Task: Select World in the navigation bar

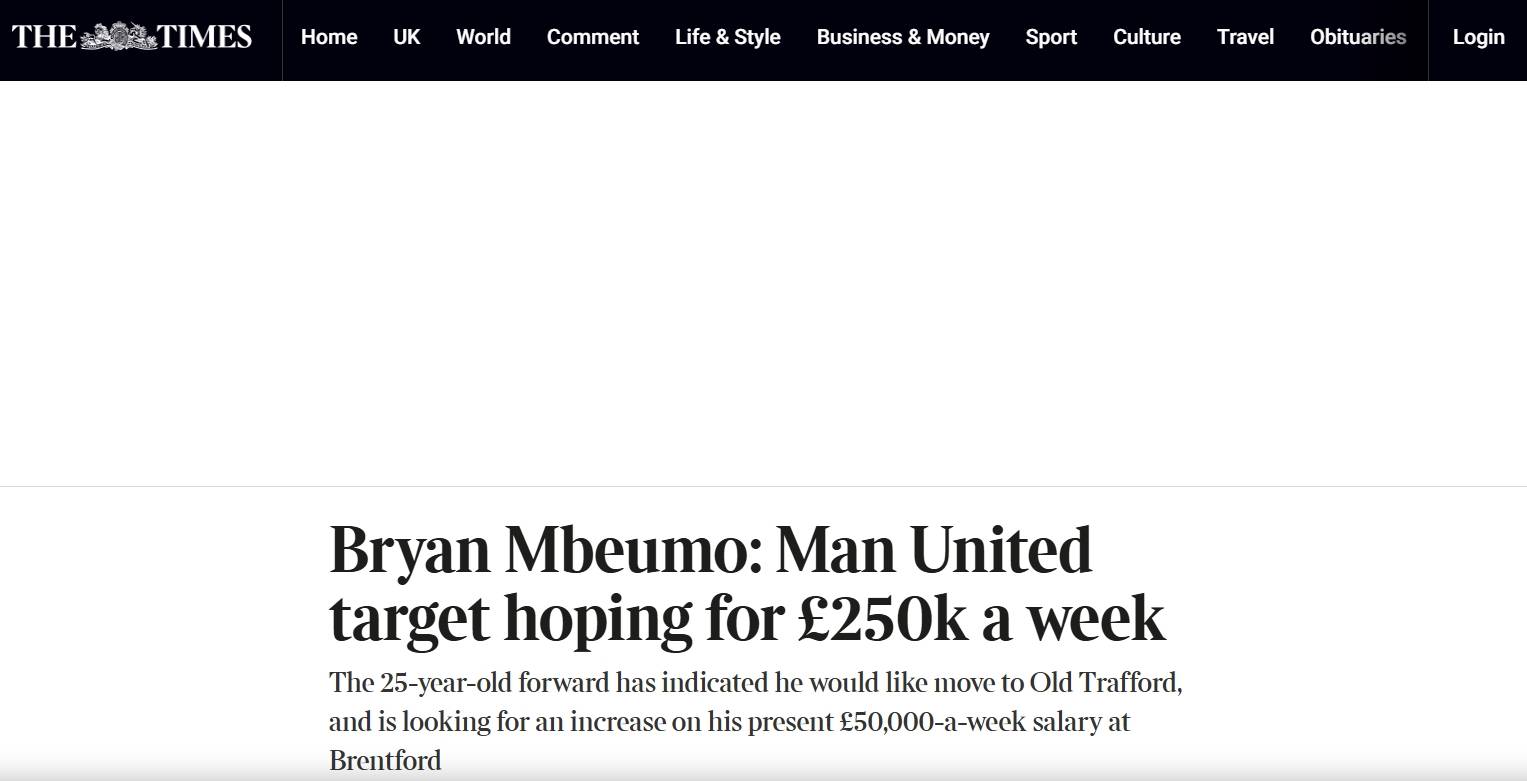Action: click(483, 37)
